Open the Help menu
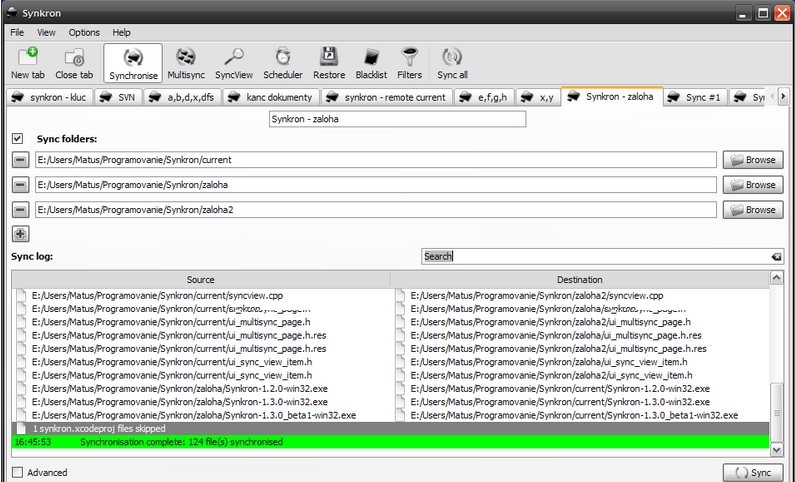 (x=121, y=32)
